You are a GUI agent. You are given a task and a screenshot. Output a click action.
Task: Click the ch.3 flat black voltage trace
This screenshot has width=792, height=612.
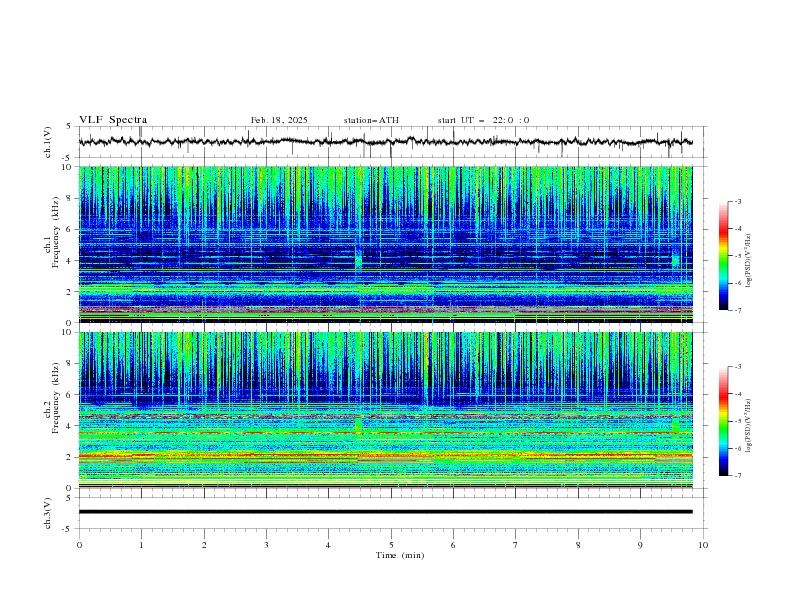pyautogui.click(x=385, y=512)
